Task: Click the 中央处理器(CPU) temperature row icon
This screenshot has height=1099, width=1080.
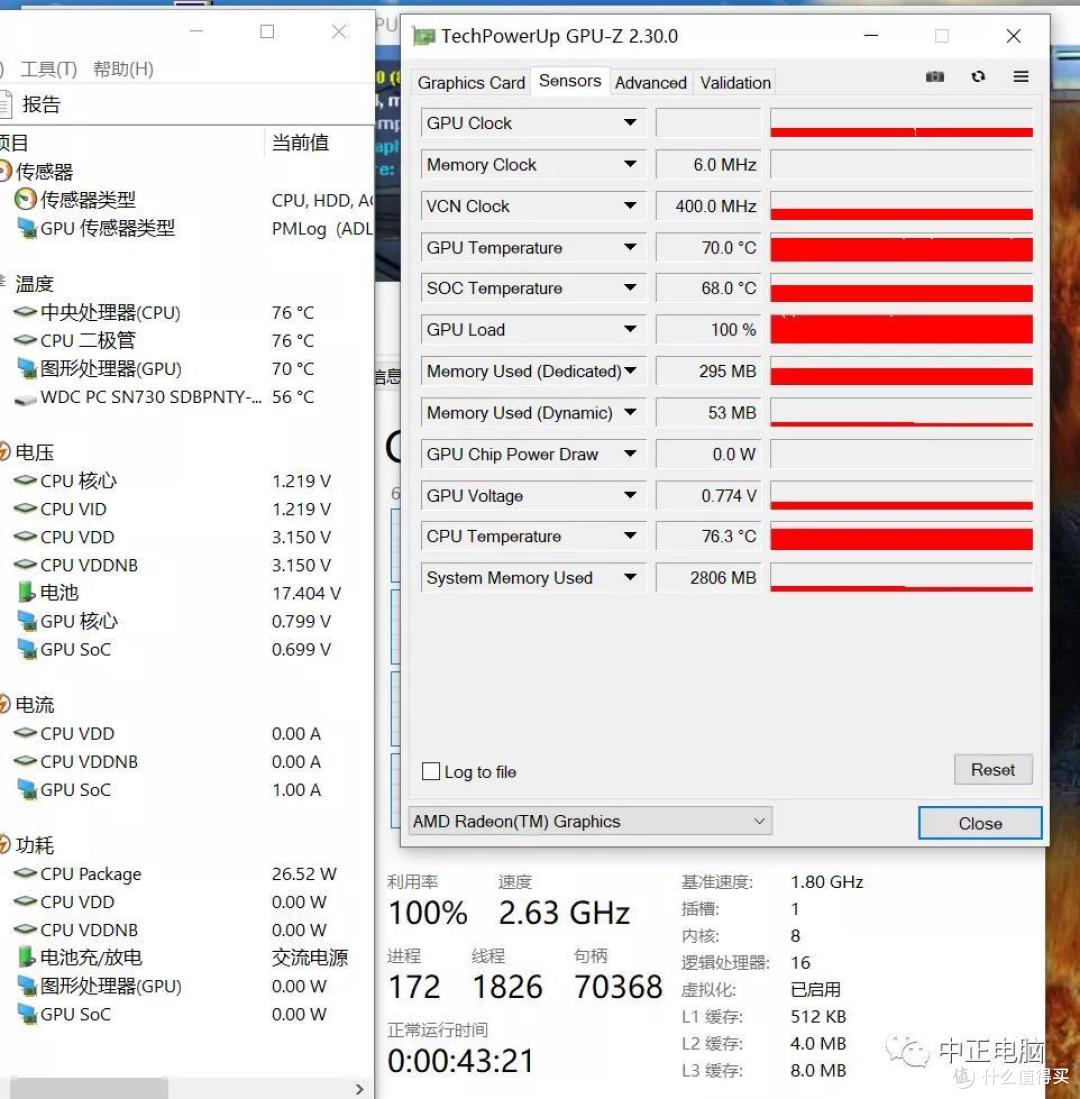Action: click(25, 312)
